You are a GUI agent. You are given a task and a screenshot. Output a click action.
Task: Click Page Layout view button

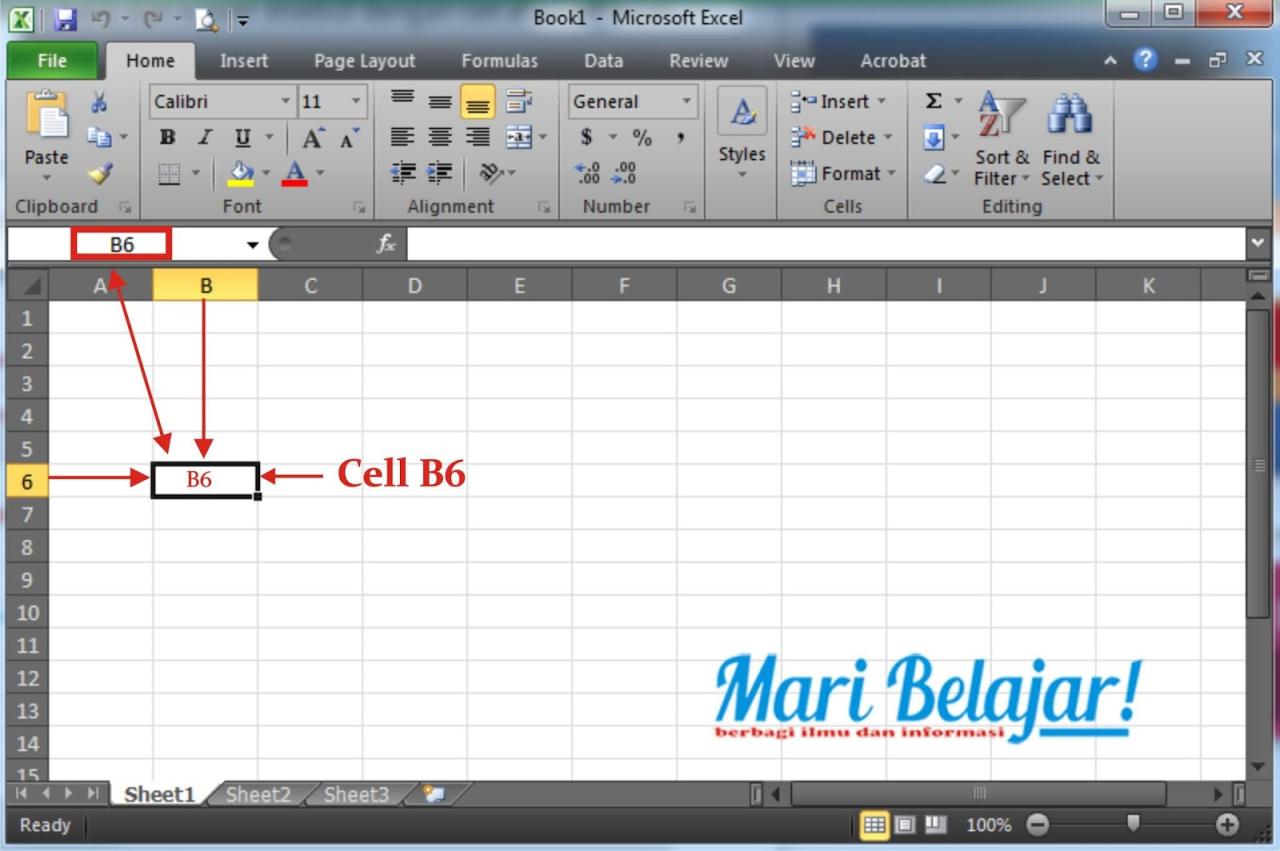tap(905, 825)
